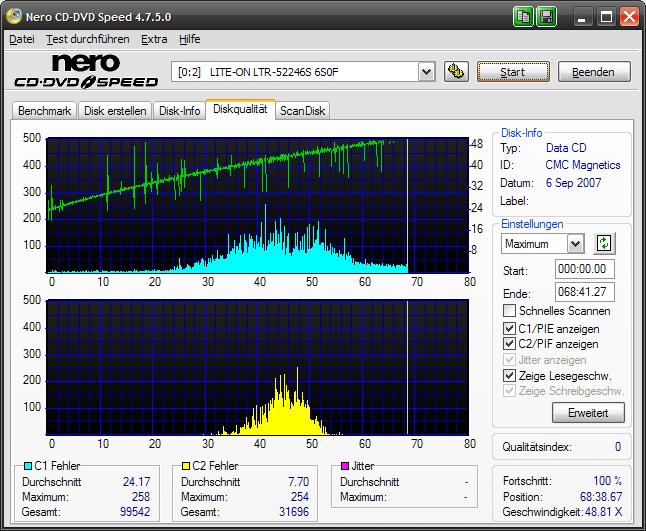Viewport: 646px width, 531px height.
Task: Click the C1 error graph area
Action: (x=257, y=205)
